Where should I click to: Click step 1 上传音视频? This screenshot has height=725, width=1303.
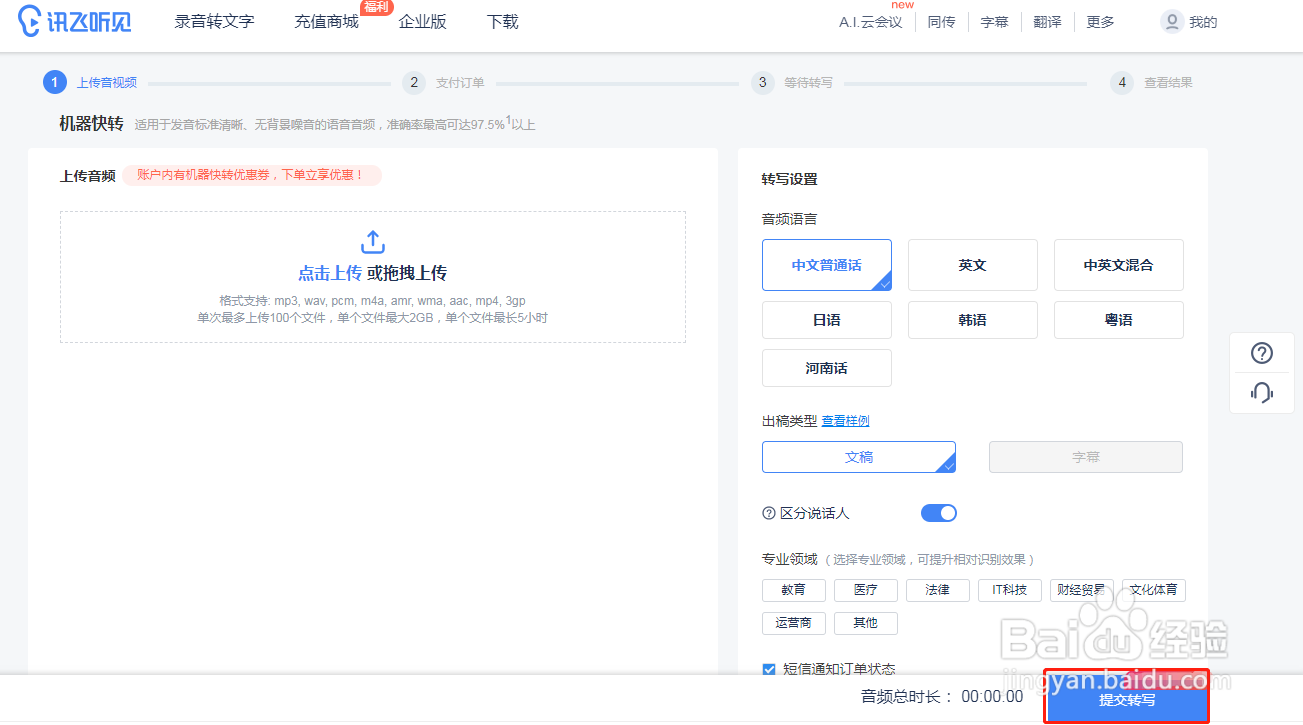(90, 82)
